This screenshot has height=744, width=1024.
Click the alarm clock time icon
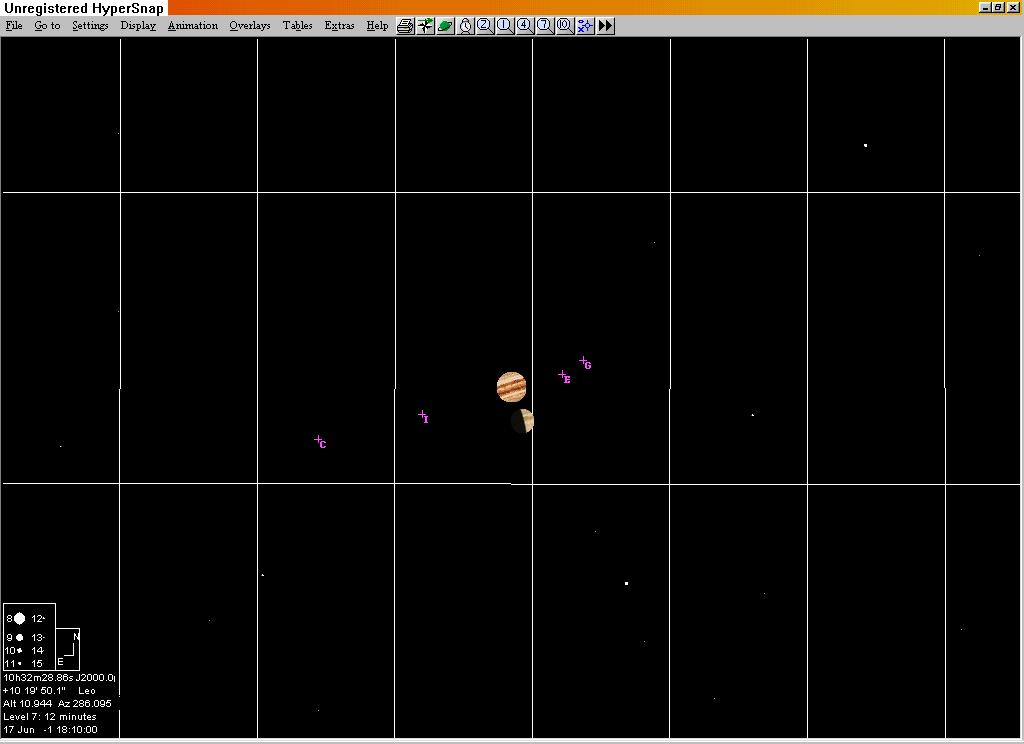point(465,26)
